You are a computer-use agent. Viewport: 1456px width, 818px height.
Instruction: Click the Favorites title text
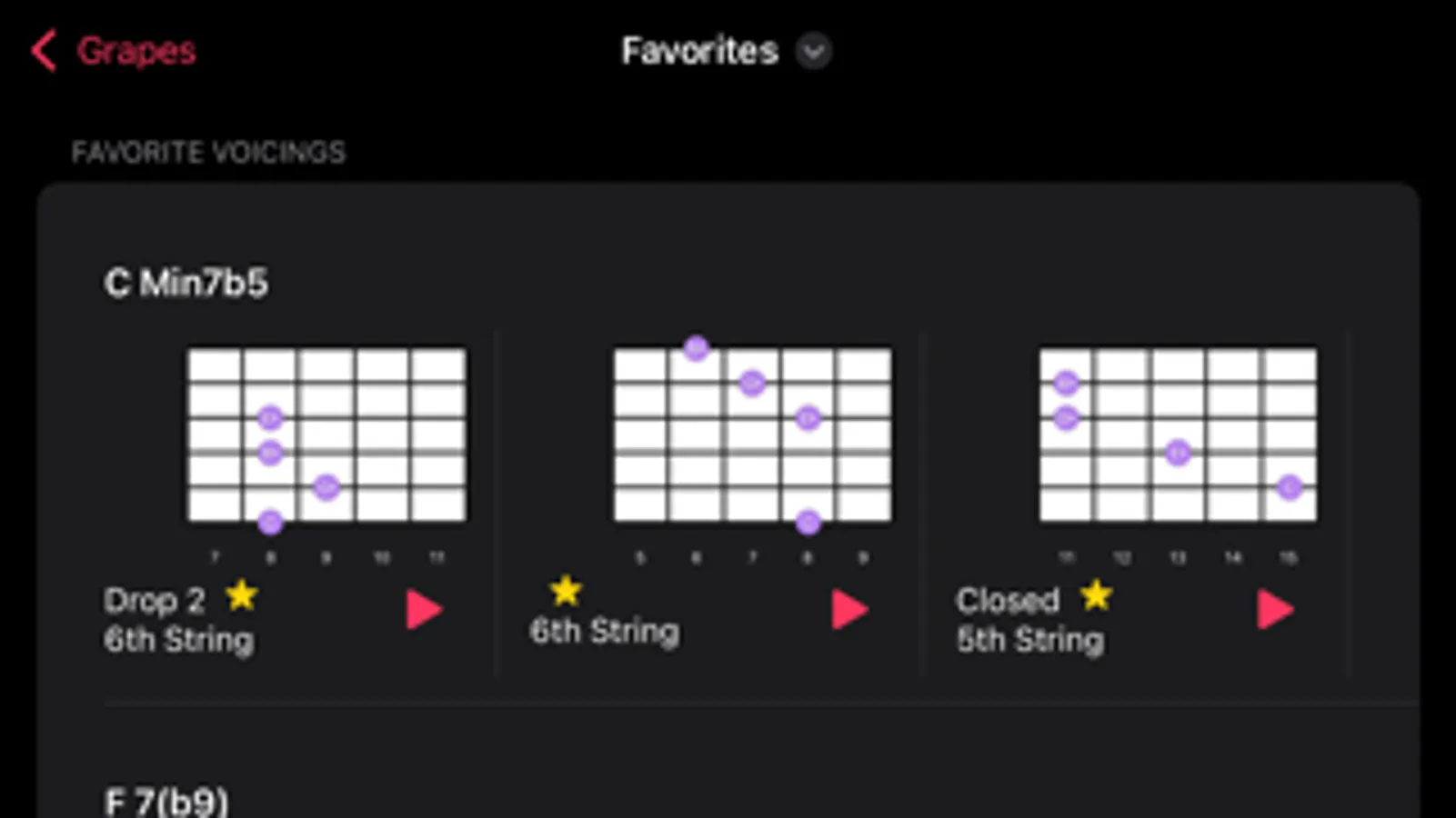coord(699,51)
